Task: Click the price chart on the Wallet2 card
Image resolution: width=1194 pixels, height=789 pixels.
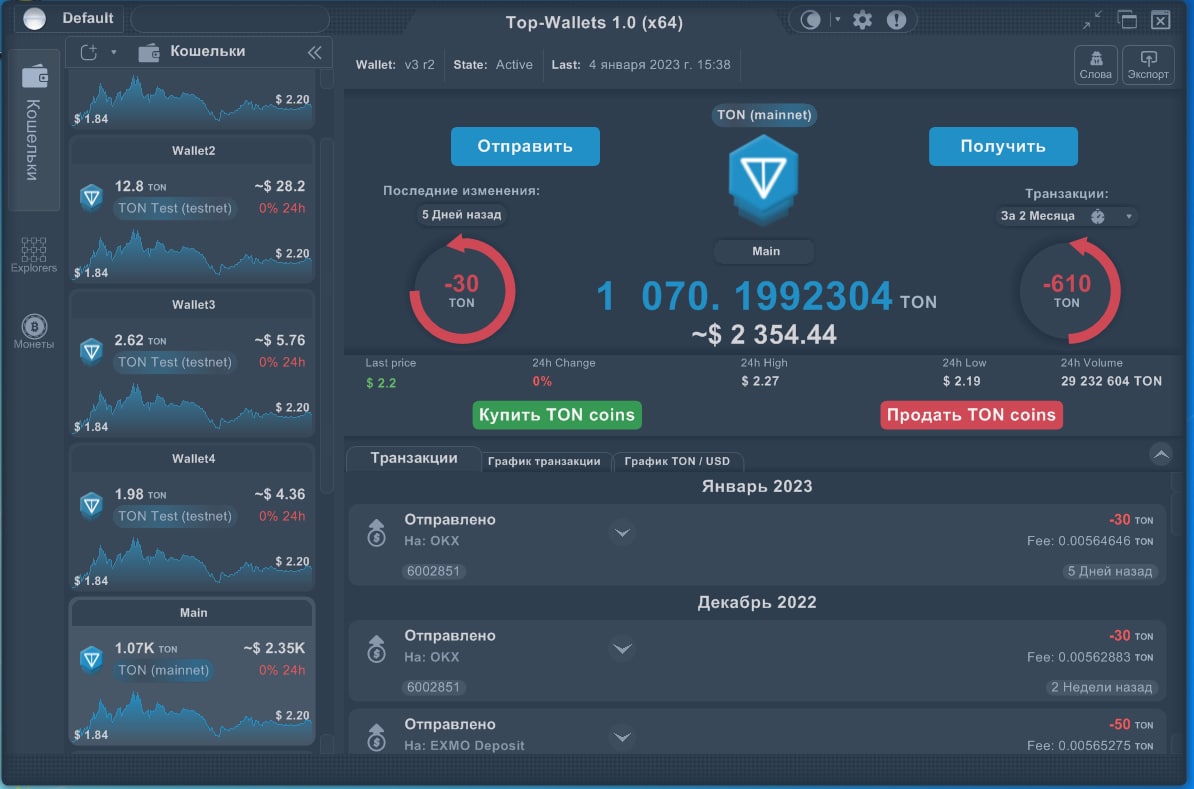Action: point(192,254)
